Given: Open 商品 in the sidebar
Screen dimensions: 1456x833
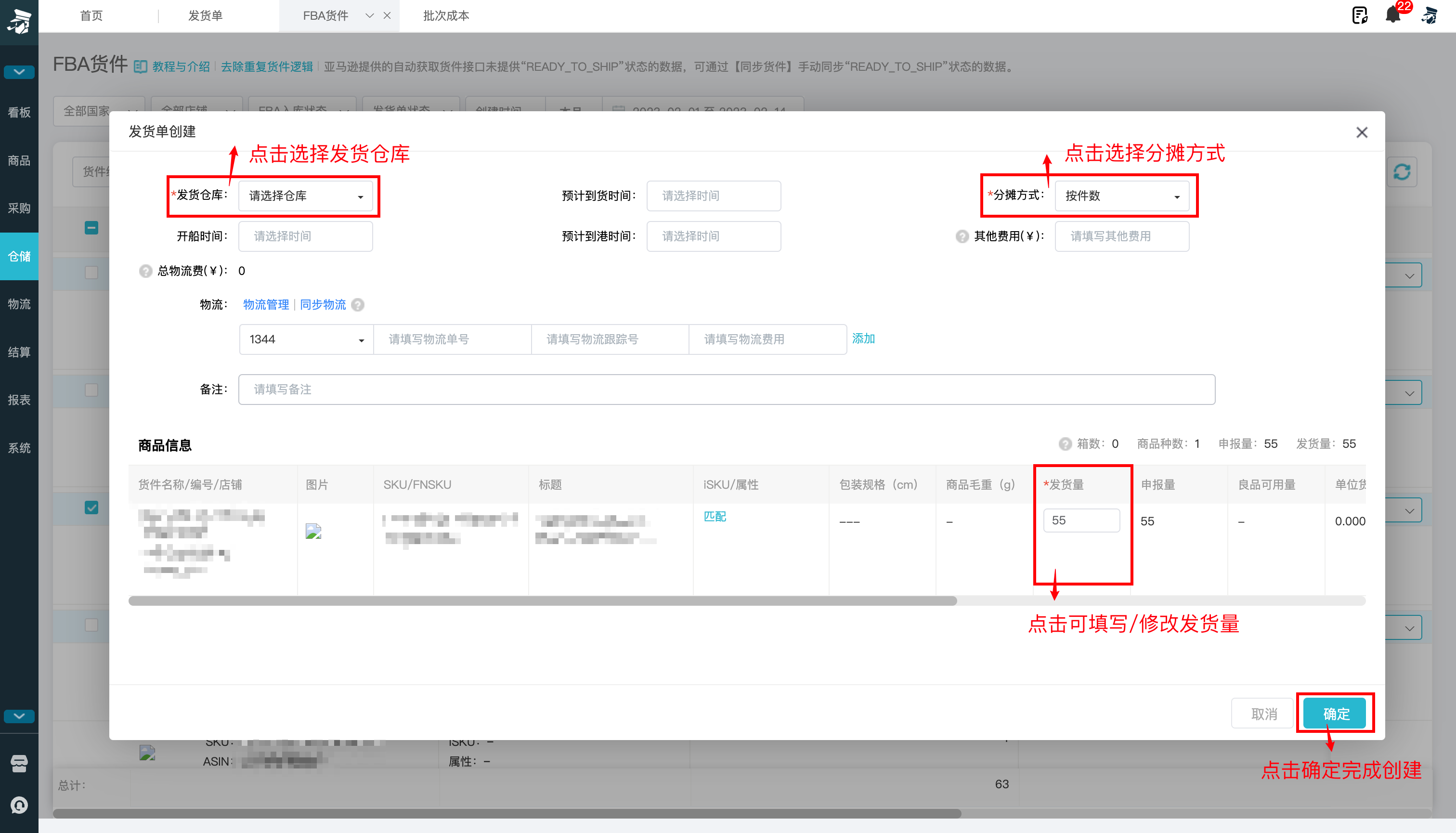Looking at the screenshot, I should (19, 160).
